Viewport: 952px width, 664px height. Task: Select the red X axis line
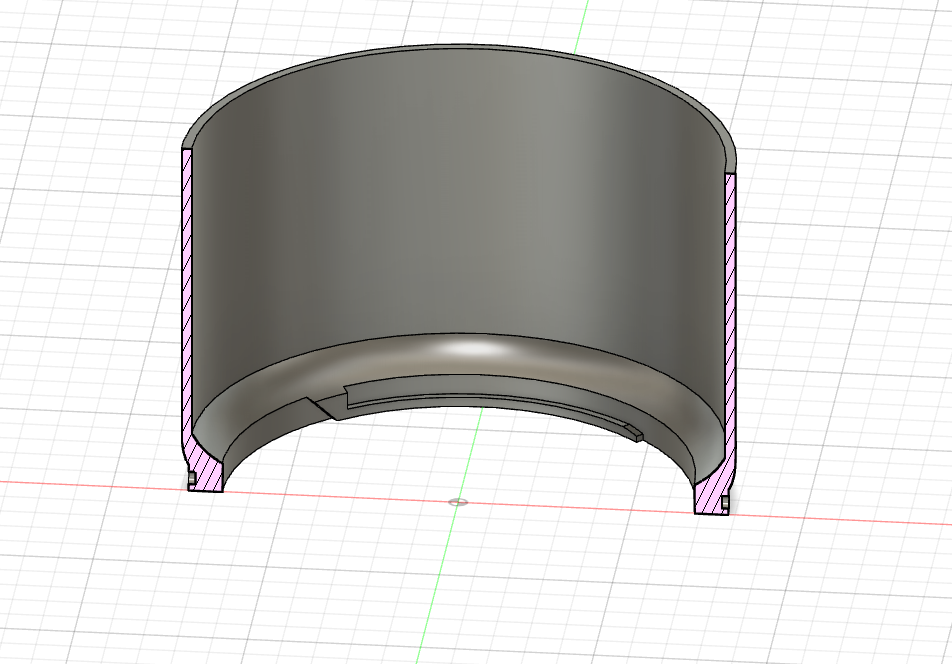tap(850, 519)
